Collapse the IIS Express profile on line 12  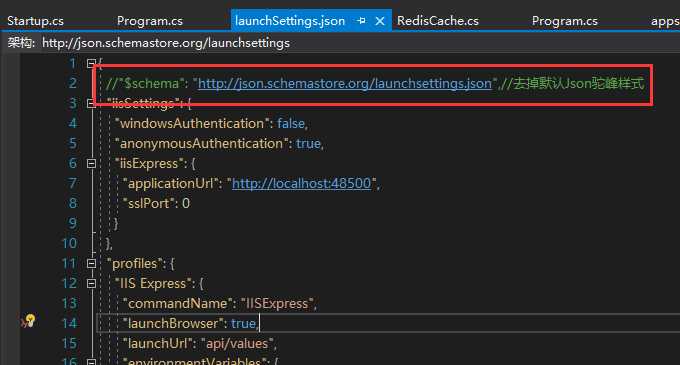pos(91,283)
